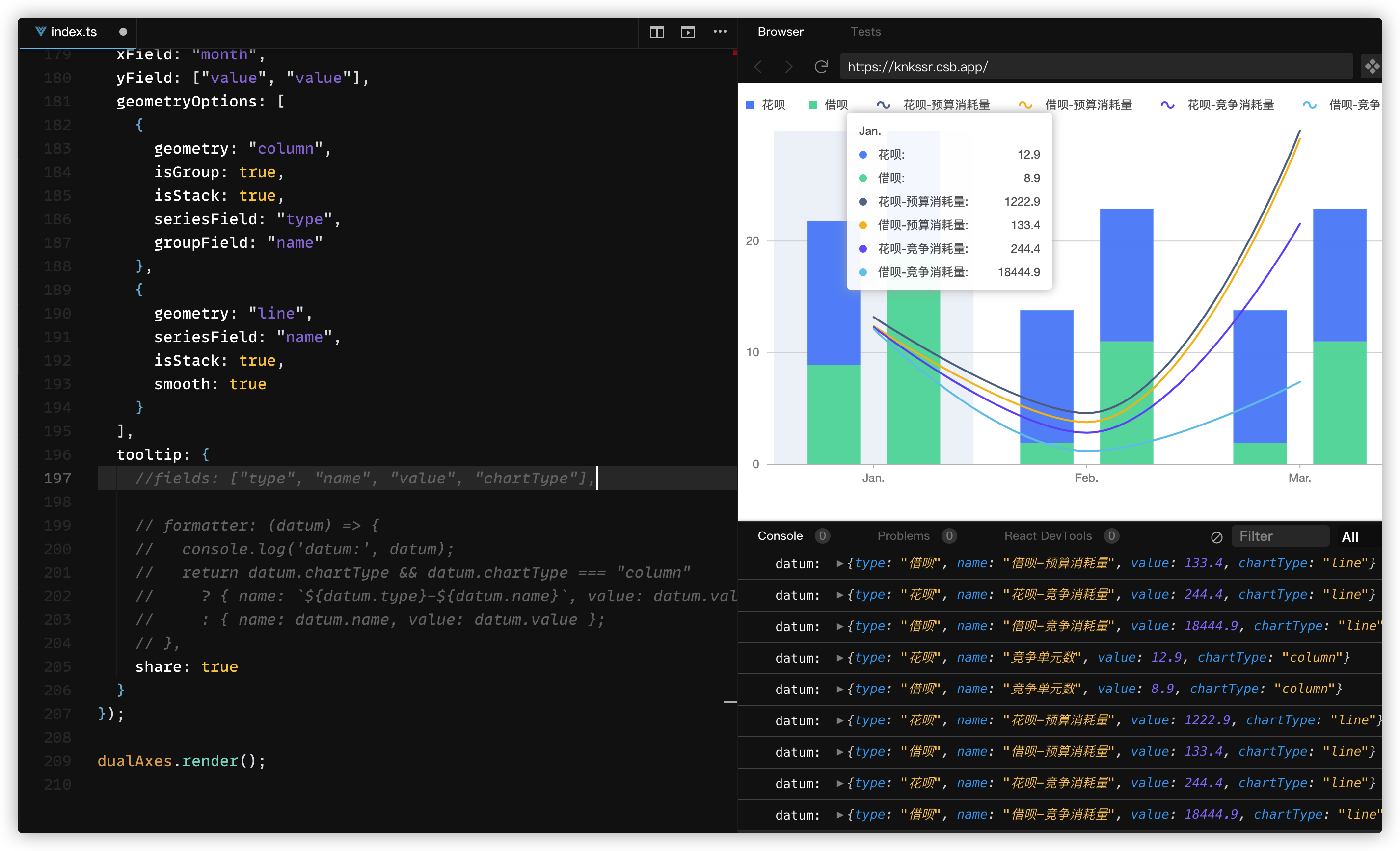This screenshot has height=851, width=1400.
Task: Expand the first datum object in console
Action: click(x=840, y=563)
